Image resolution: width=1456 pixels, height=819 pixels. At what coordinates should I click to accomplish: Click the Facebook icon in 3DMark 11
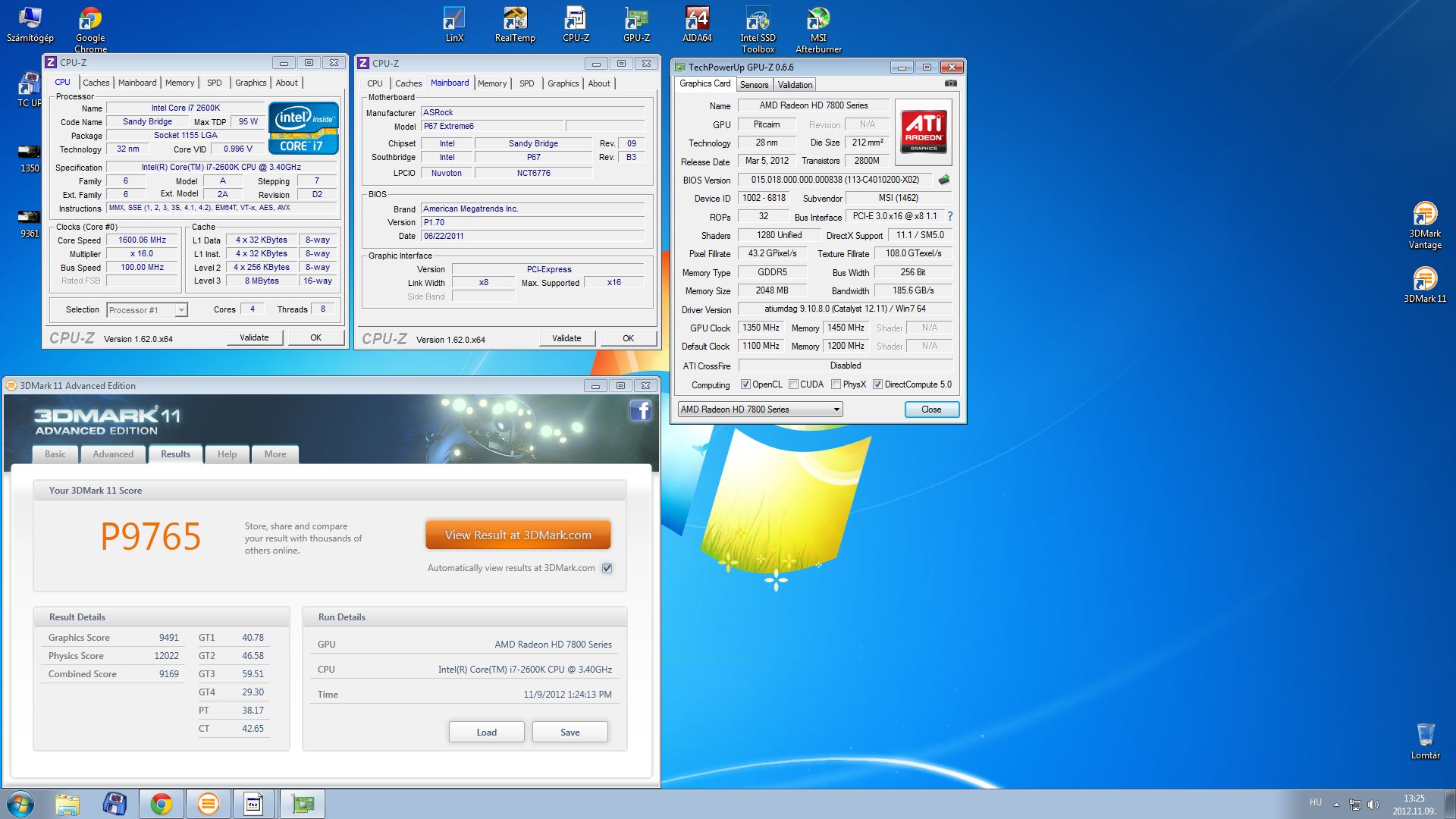click(x=640, y=411)
